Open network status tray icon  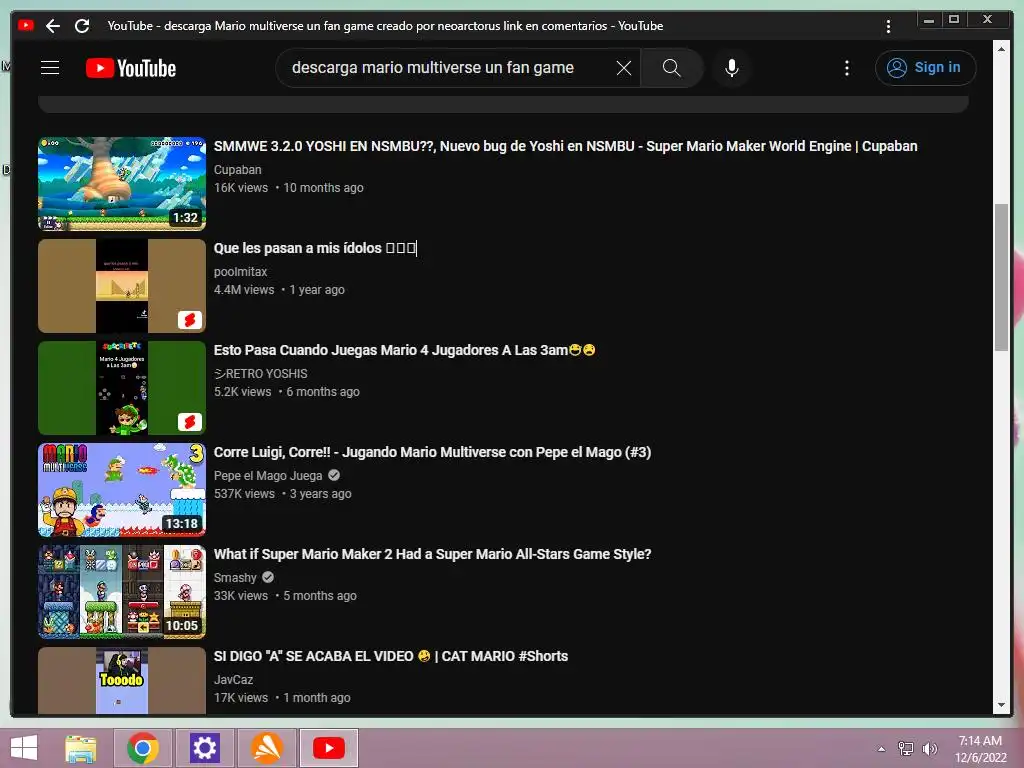pos(906,748)
